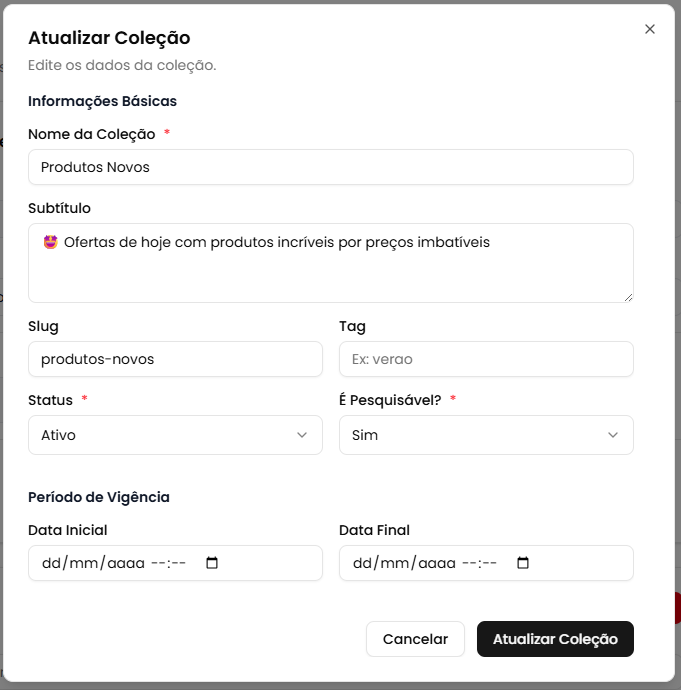The image size is (681, 690).
Task: Select the Slug field containing produtos-novos
Action: [x=175, y=359]
